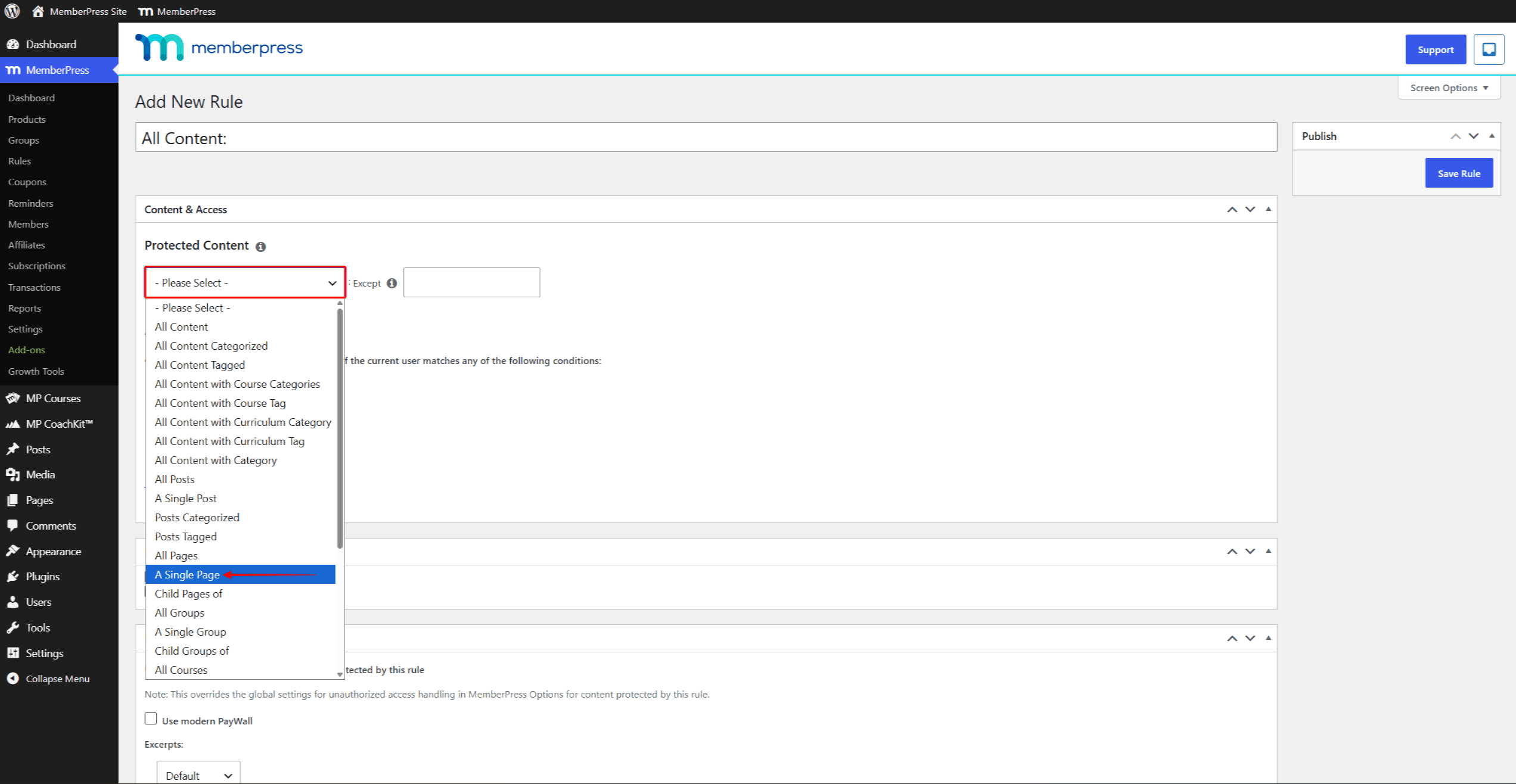1516x784 pixels.
Task: Click the home icon beside MemberPress Site
Action: click(38, 11)
